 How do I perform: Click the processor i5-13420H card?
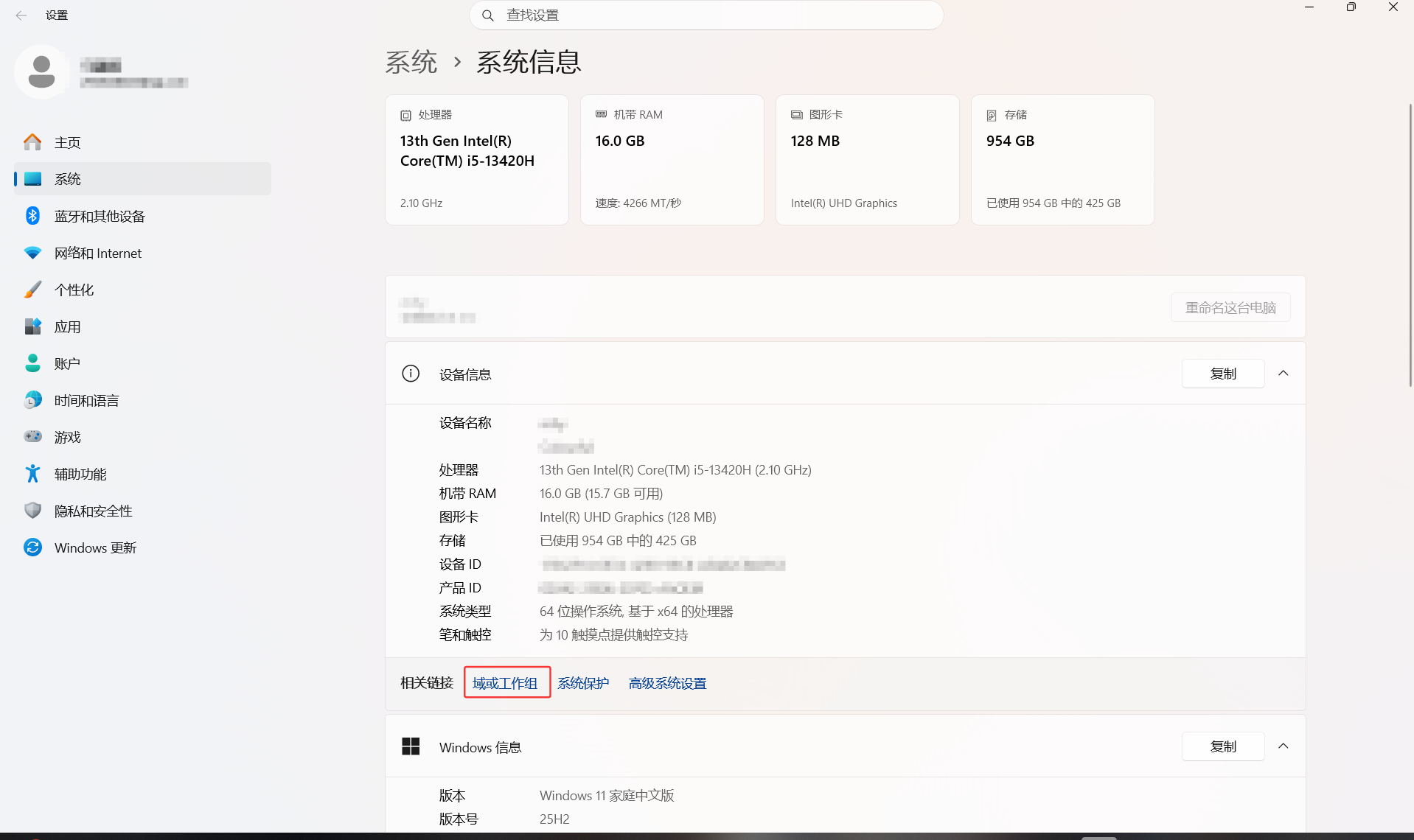tap(476, 160)
